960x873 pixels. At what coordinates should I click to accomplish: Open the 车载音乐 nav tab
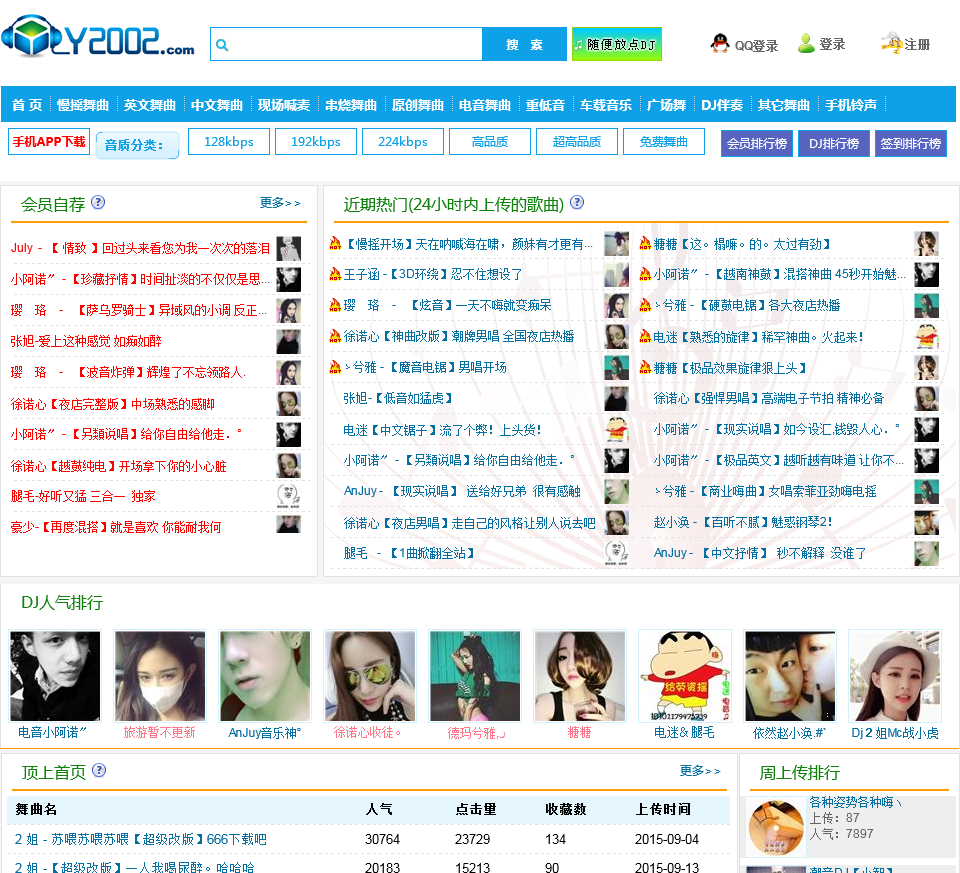tap(606, 105)
